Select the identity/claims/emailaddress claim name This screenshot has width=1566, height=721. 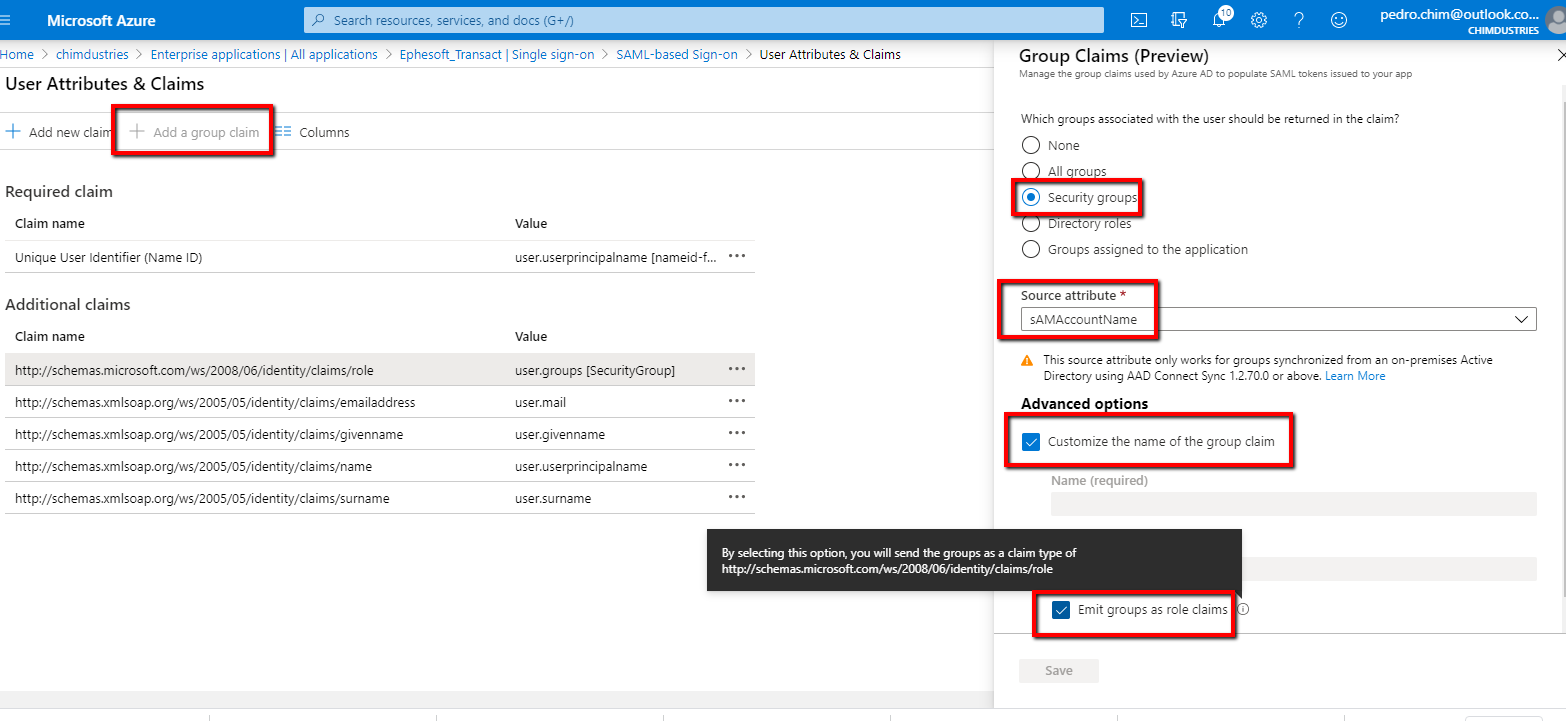coord(215,402)
